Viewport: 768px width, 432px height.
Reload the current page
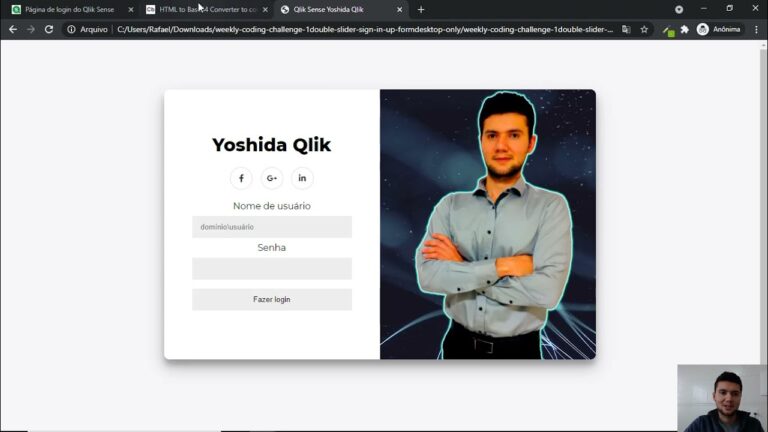tap(48, 29)
